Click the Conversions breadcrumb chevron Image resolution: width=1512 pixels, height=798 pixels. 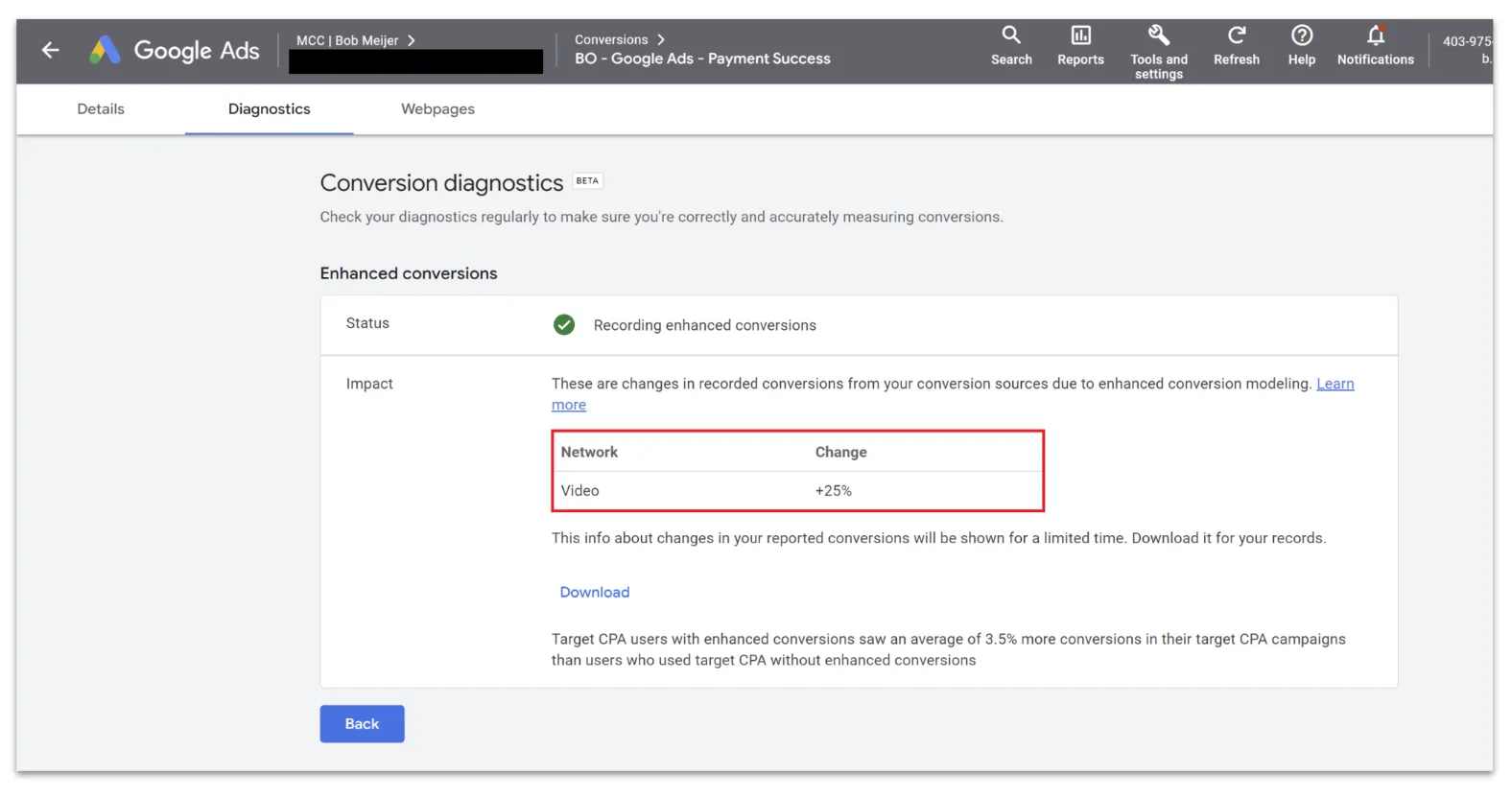coord(661,39)
